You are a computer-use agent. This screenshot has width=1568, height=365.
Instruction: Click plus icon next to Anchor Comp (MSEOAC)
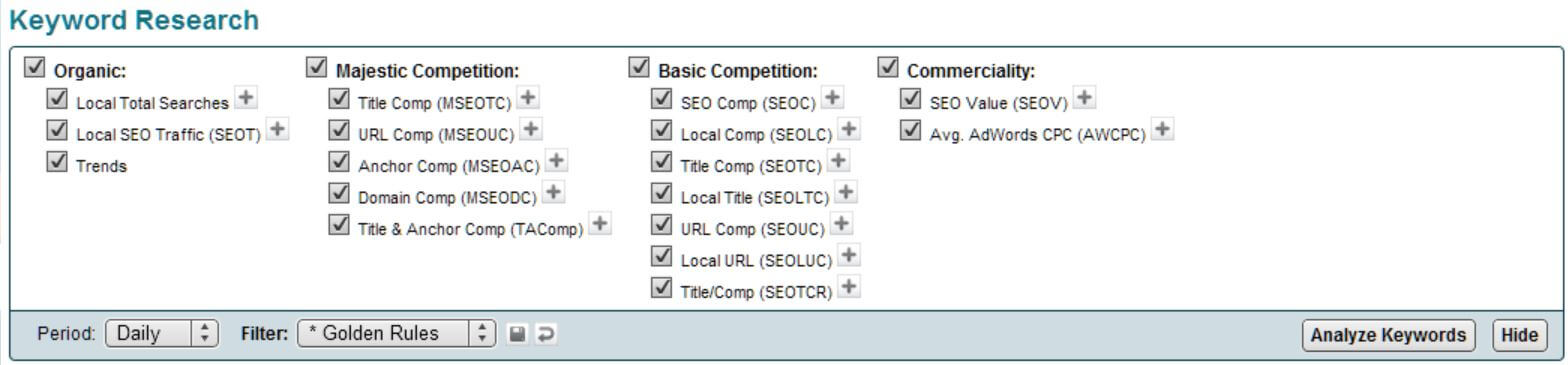557,160
